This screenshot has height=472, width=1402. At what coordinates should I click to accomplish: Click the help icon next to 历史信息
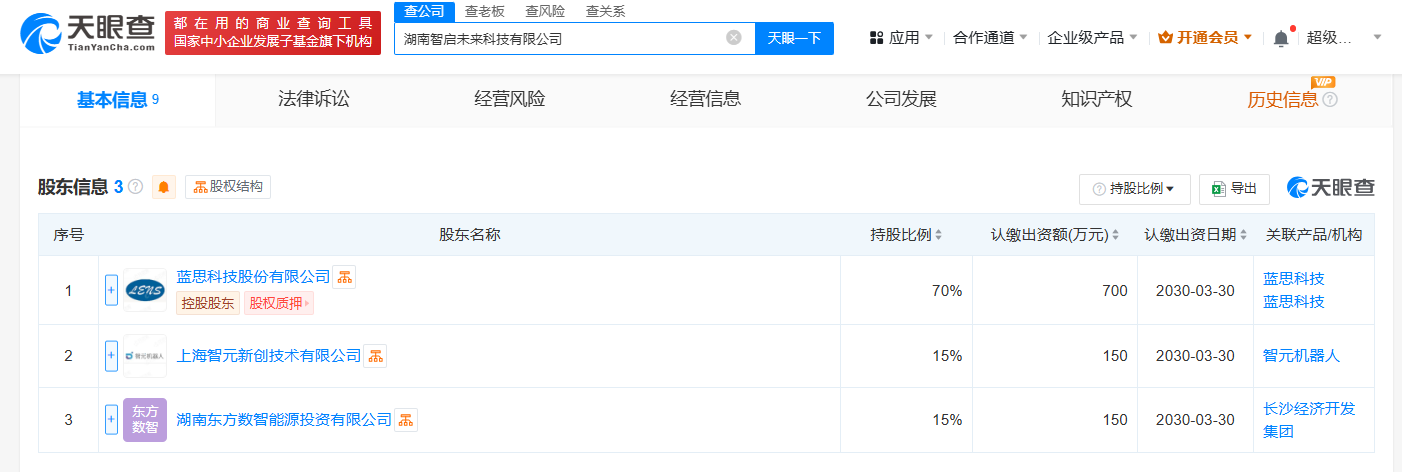pyautogui.click(x=1330, y=100)
